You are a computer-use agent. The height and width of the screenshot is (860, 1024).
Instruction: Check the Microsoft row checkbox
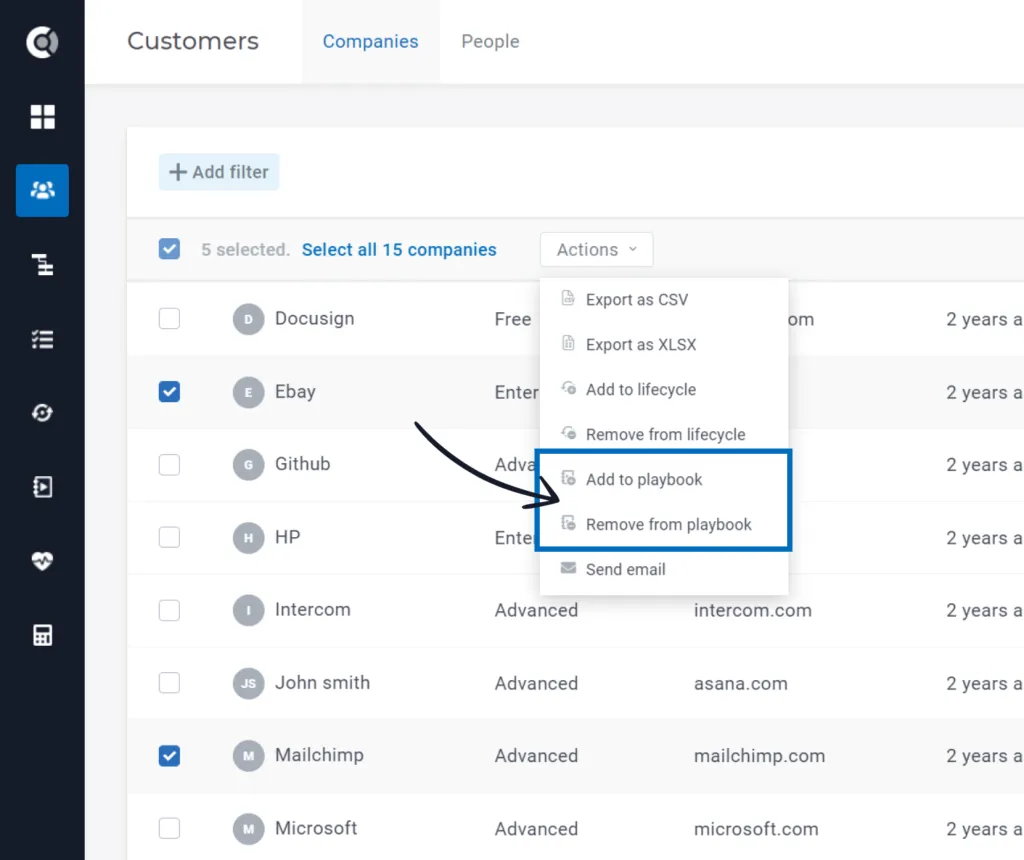pyautogui.click(x=169, y=828)
